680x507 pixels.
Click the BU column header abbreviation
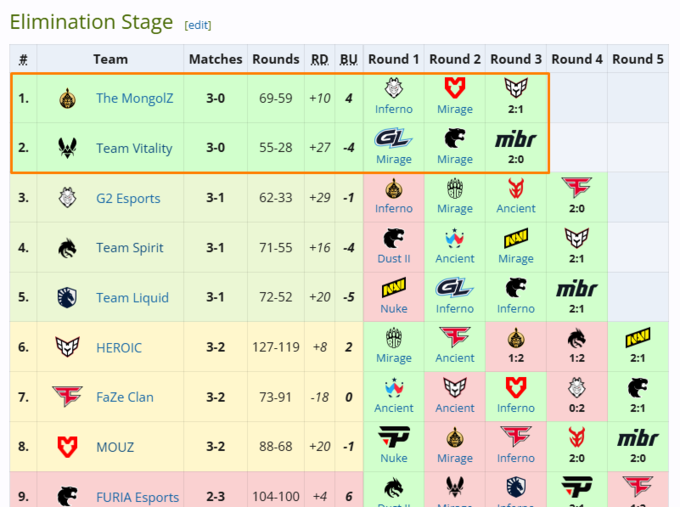[348, 59]
